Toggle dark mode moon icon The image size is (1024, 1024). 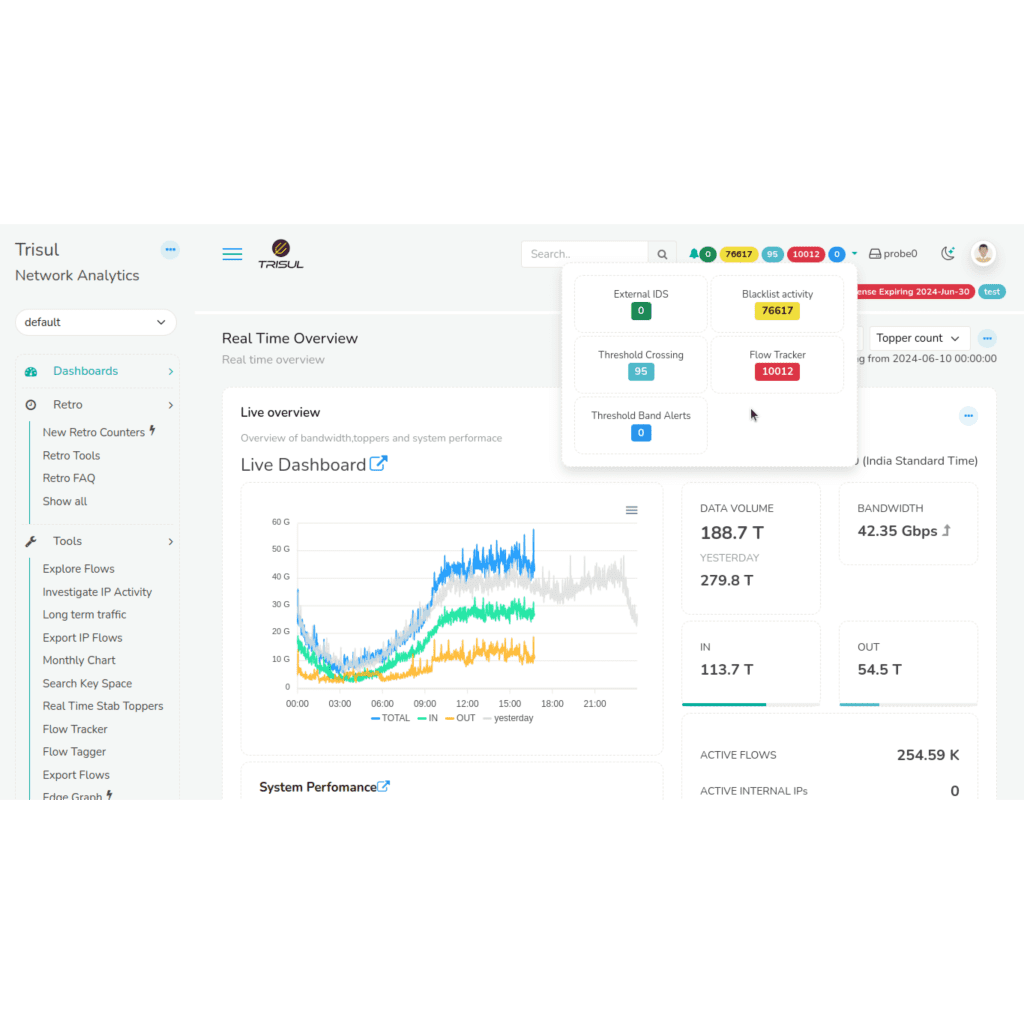[x=948, y=253]
